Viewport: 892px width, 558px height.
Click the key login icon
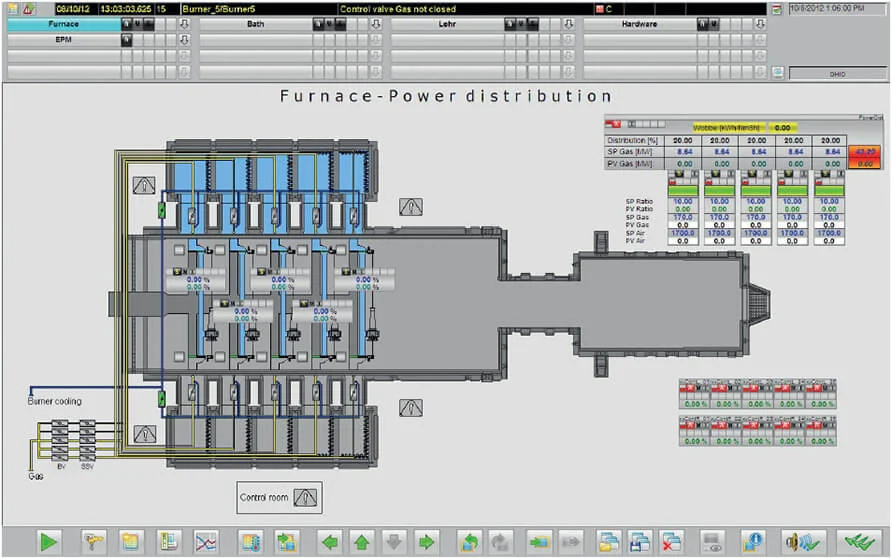pyautogui.click(x=93, y=542)
